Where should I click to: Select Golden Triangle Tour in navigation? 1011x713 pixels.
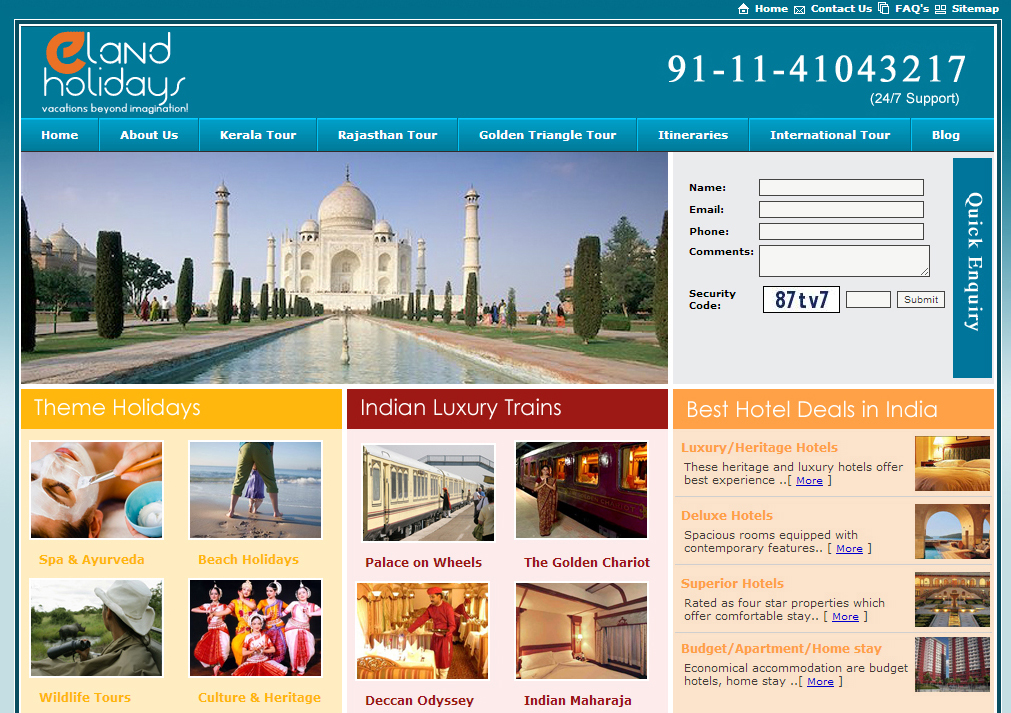point(547,135)
